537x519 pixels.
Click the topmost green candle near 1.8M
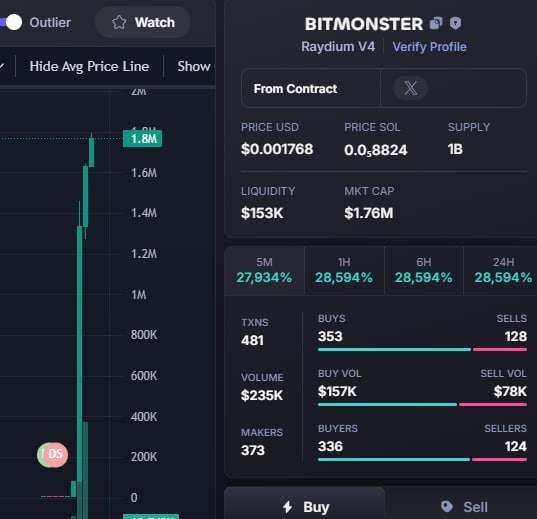91,152
